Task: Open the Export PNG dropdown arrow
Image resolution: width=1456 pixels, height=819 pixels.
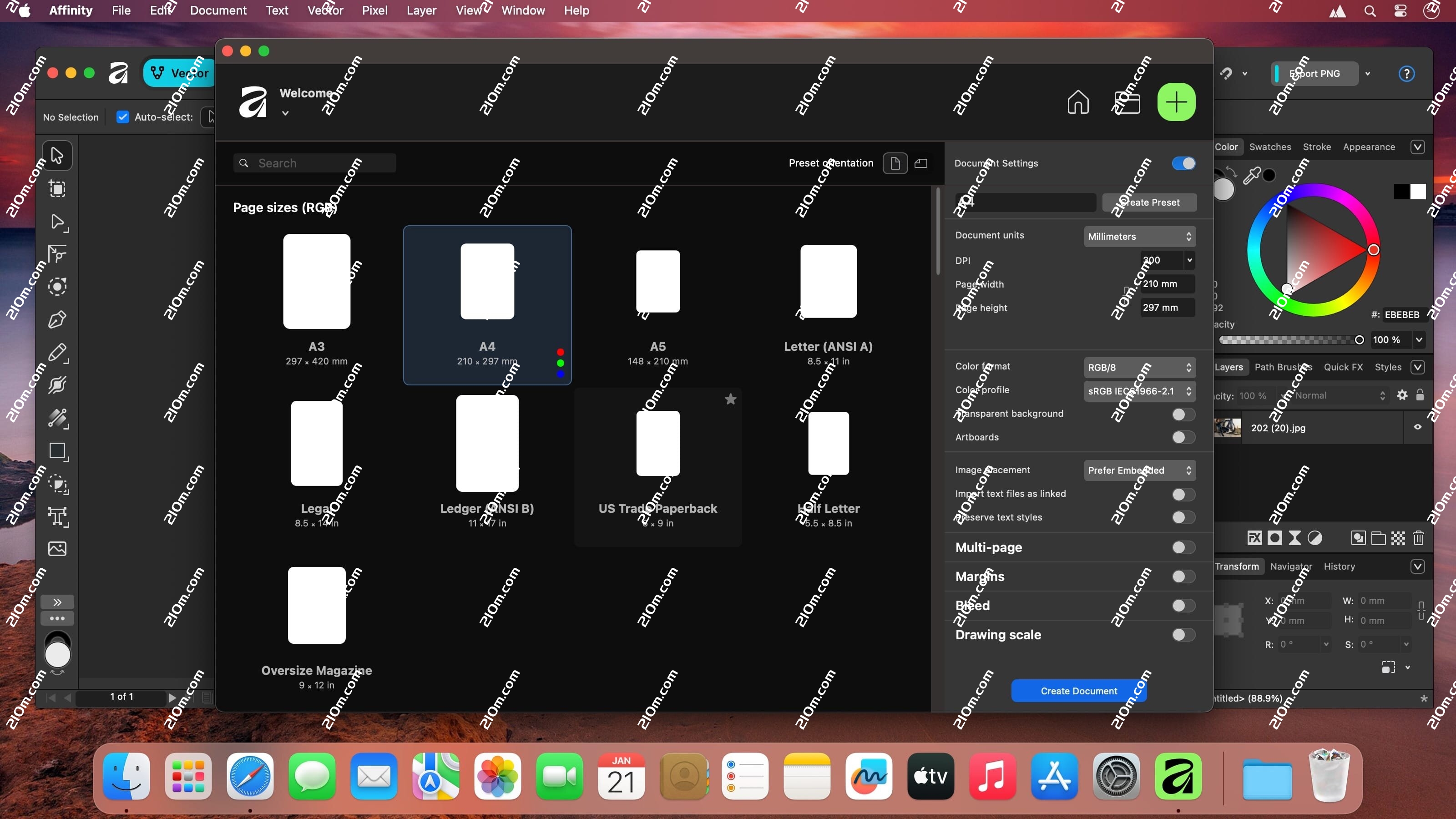Action: coord(1367,74)
